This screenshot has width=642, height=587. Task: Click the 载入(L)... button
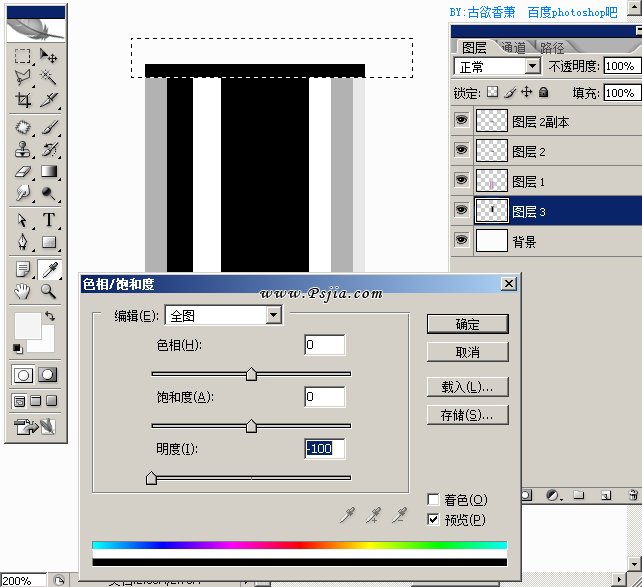coord(468,387)
